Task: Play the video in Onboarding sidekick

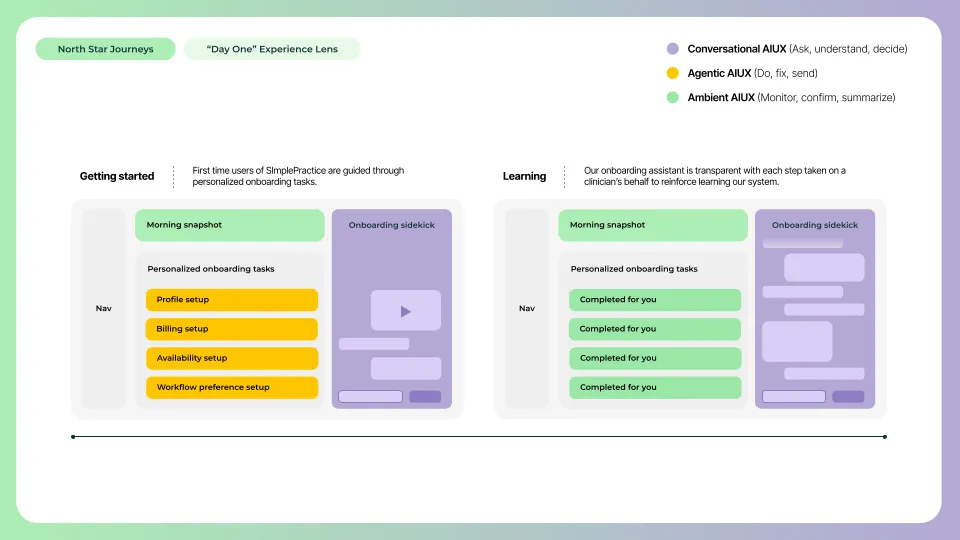Action: pyautogui.click(x=405, y=311)
